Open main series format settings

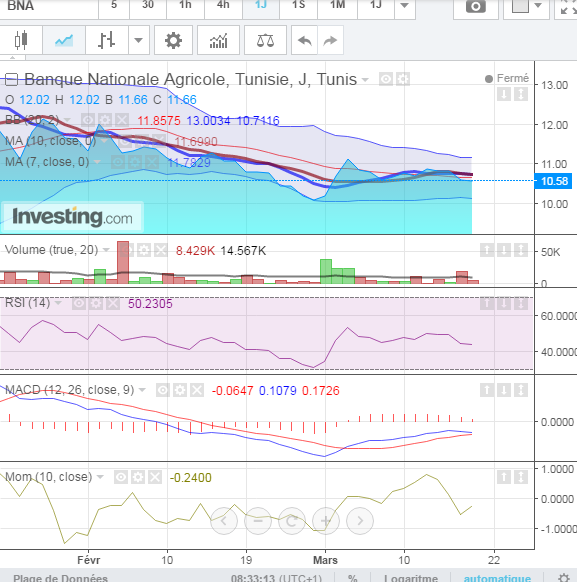click(x=403, y=79)
